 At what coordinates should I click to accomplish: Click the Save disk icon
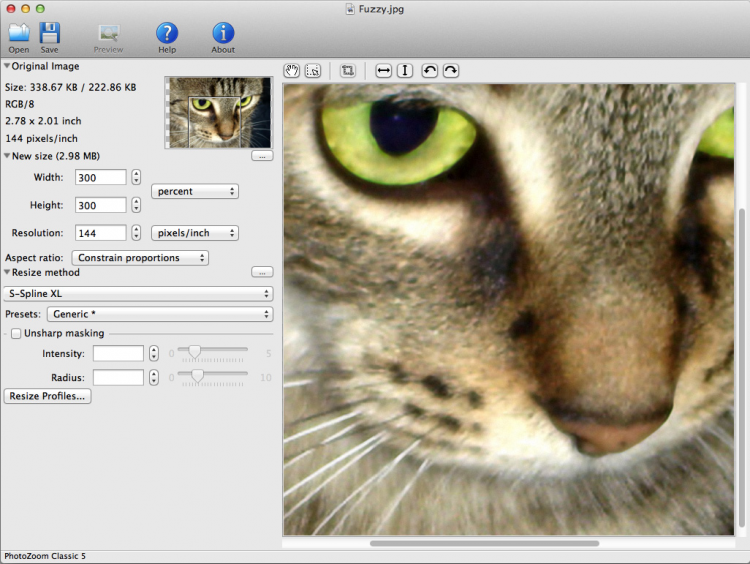(49, 34)
